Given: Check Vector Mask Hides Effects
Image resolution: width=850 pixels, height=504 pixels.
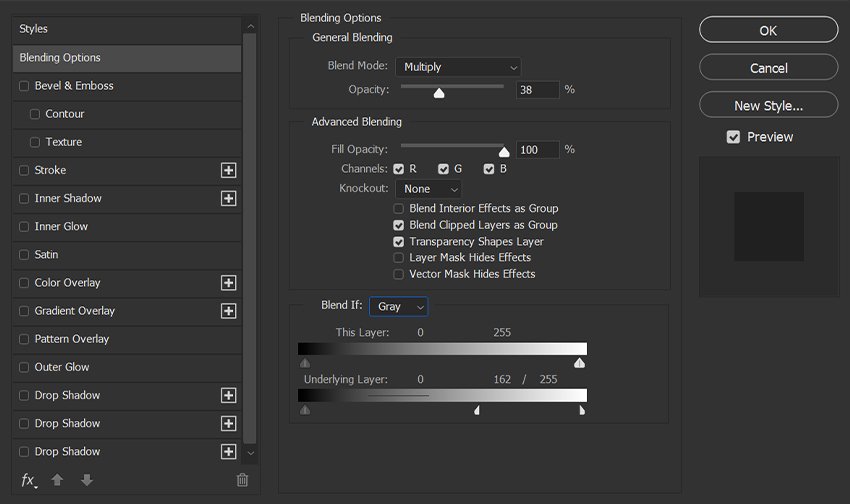Looking at the screenshot, I should click(398, 274).
